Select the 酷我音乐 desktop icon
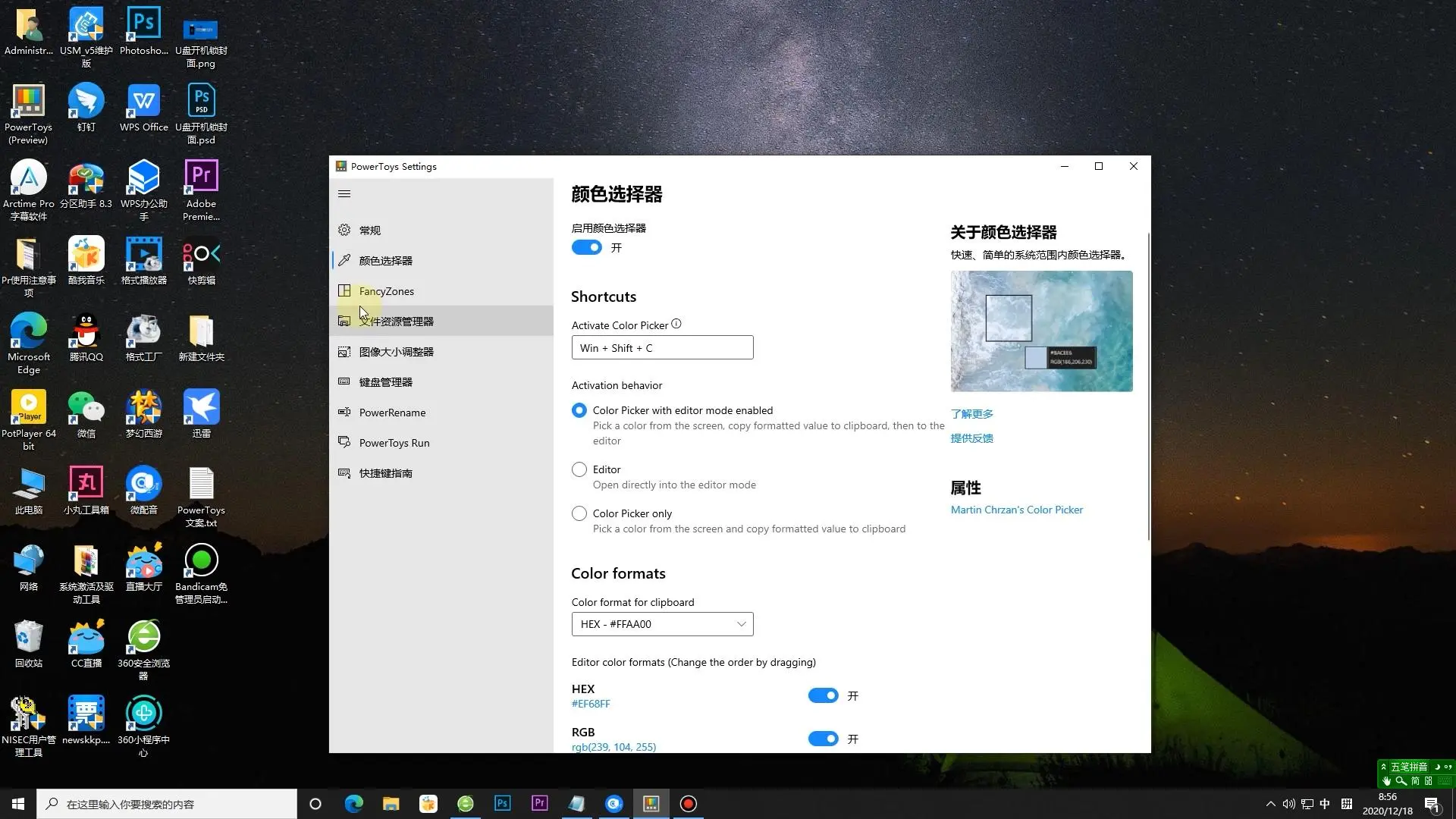Image resolution: width=1456 pixels, height=819 pixels. (x=86, y=261)
